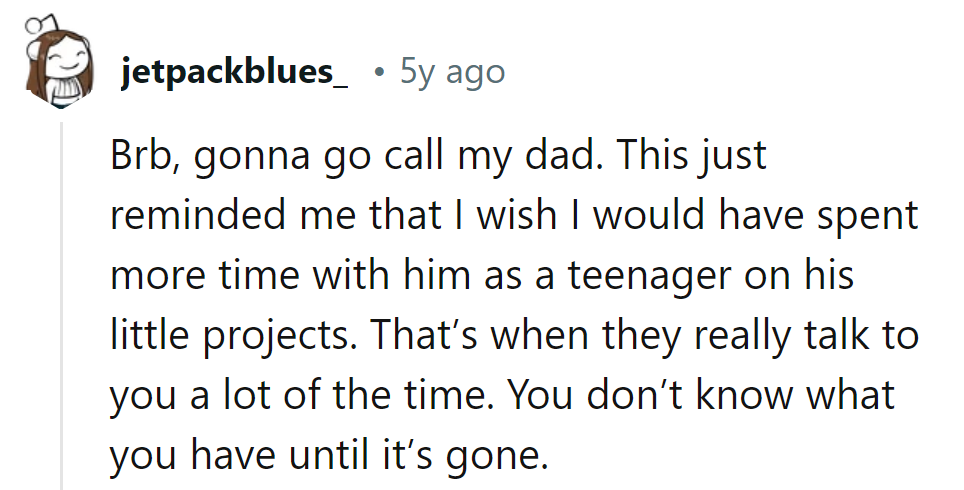The image size is (964, 490).
Task: Click the word "spent" in the comment
Action: [x=870, y=217]
